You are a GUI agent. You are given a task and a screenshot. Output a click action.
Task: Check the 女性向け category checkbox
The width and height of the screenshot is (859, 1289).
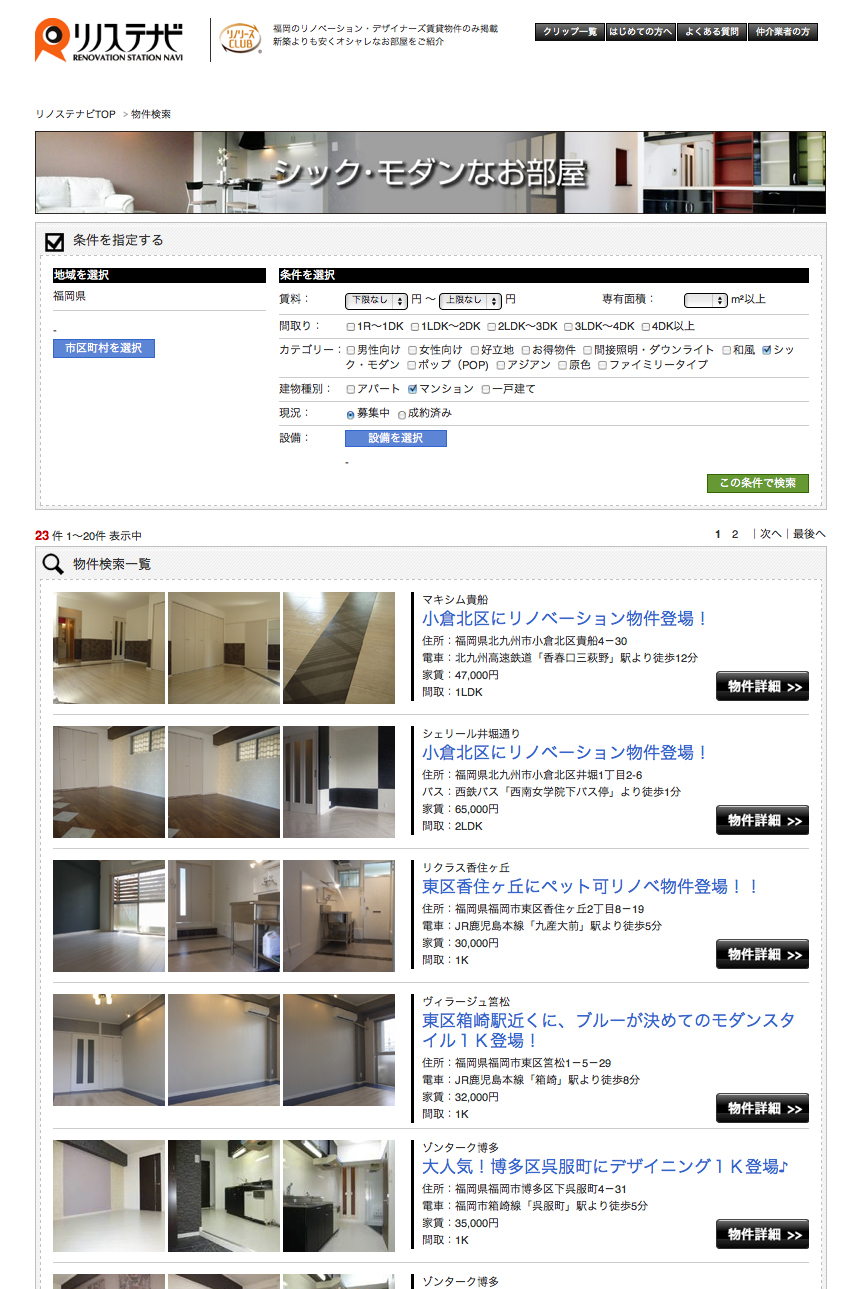pyautogui.click(x=412, y=351)
